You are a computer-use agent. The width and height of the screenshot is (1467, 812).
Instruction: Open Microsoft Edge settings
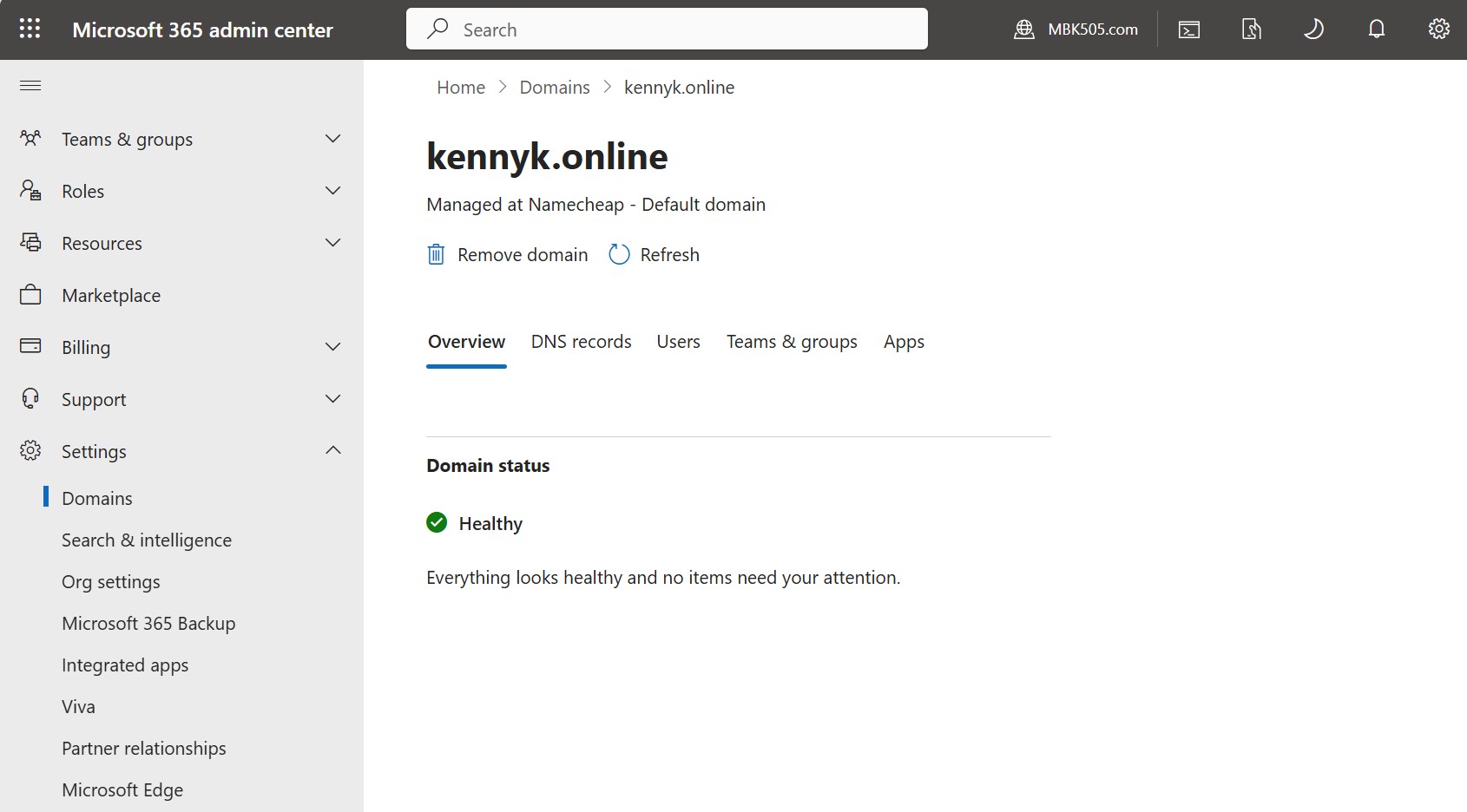pos(122,789)
